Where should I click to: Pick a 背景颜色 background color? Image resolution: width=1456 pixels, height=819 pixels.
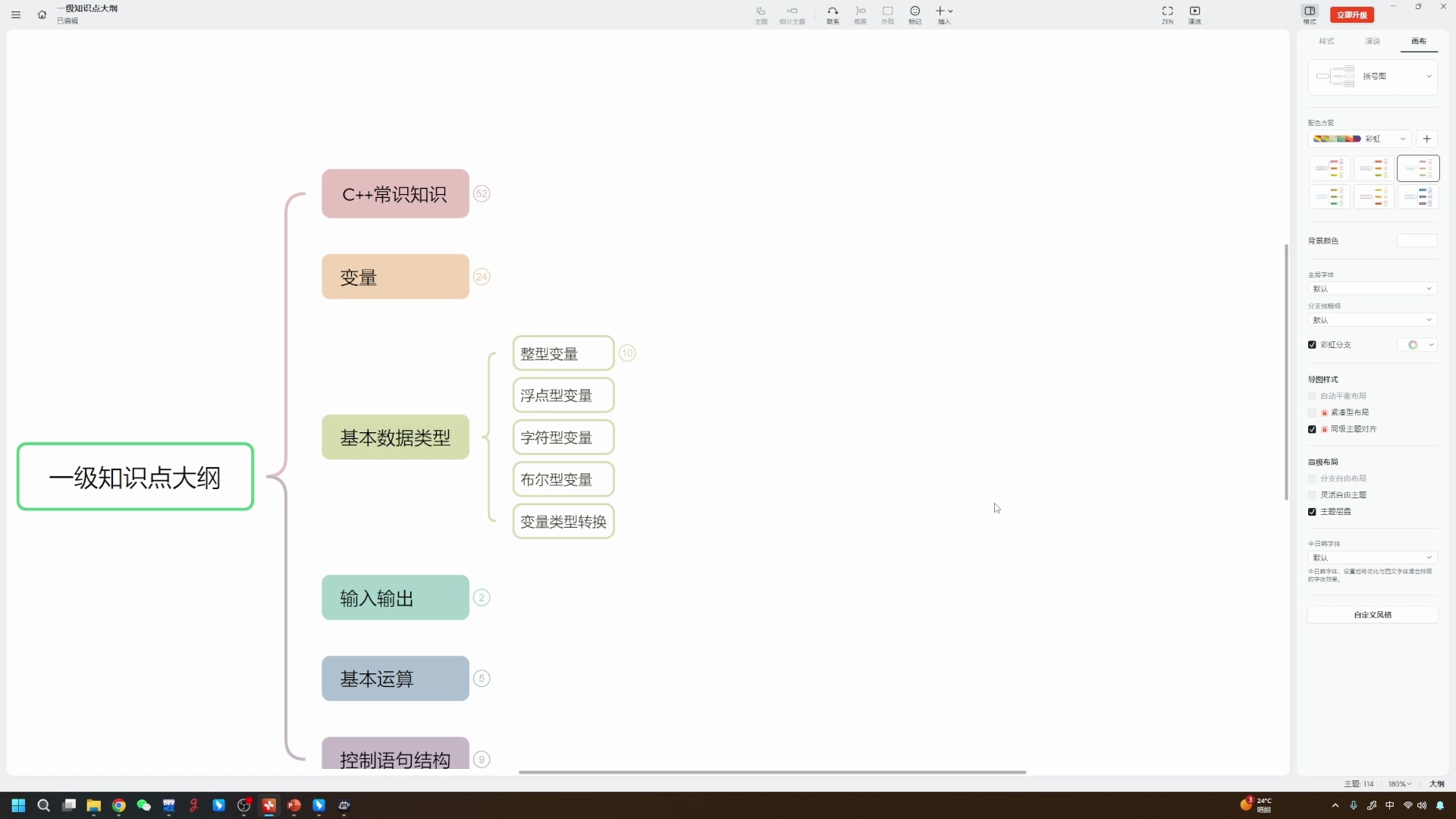[1415, 240]
